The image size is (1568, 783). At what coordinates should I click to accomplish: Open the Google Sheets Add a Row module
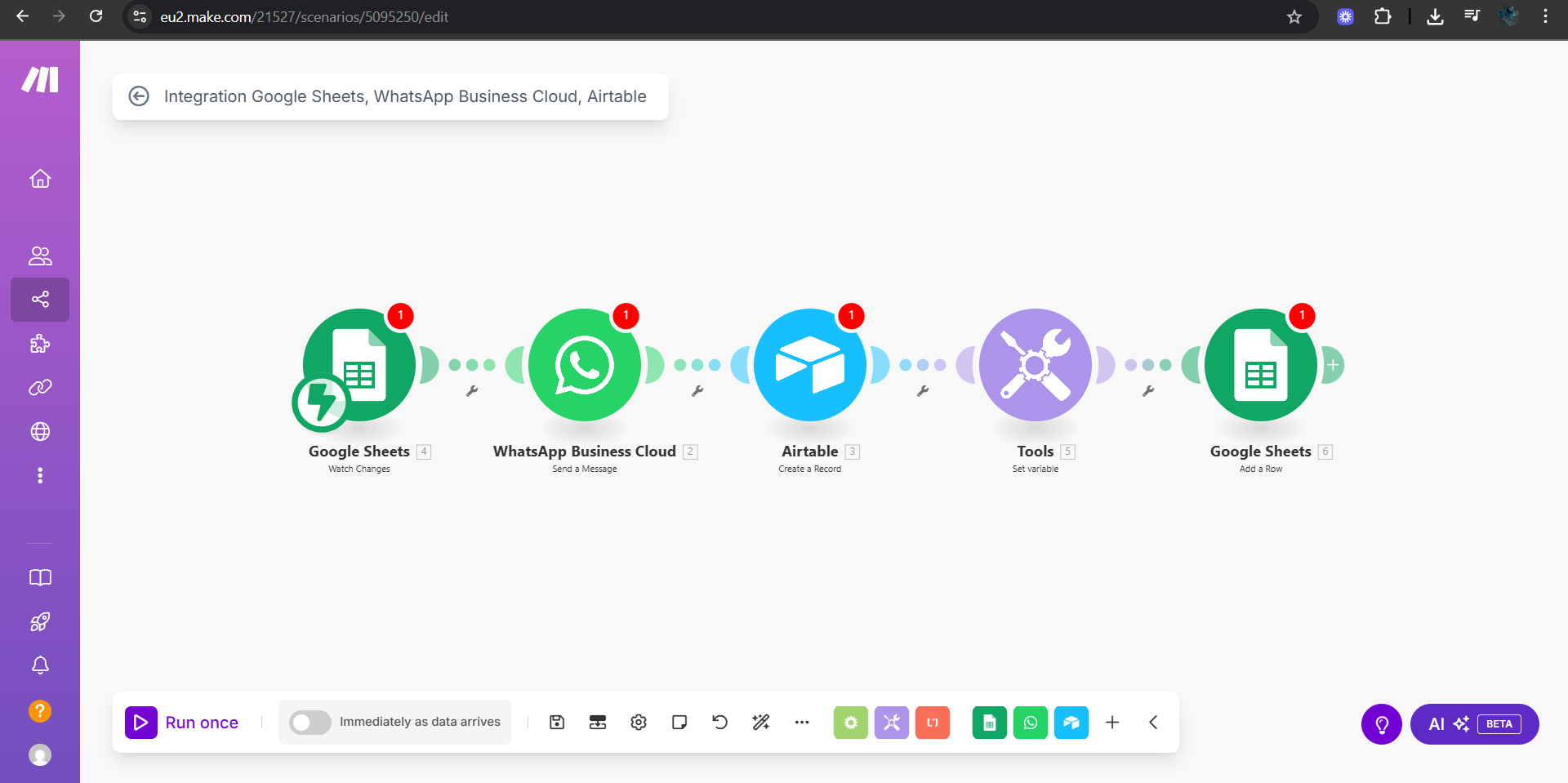tap(1261, 365)
